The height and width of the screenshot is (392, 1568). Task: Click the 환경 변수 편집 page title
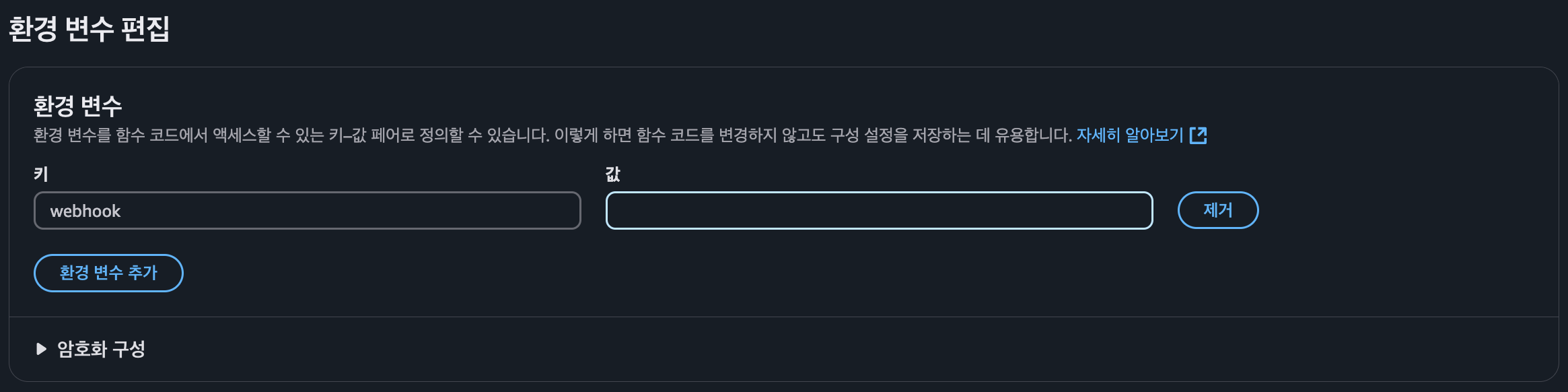(89, 29)
